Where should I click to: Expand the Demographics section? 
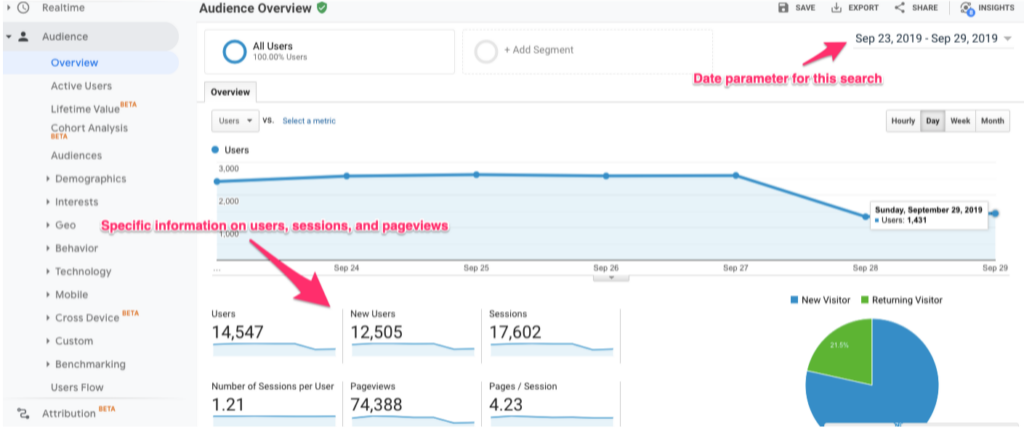tap(48, 178)
